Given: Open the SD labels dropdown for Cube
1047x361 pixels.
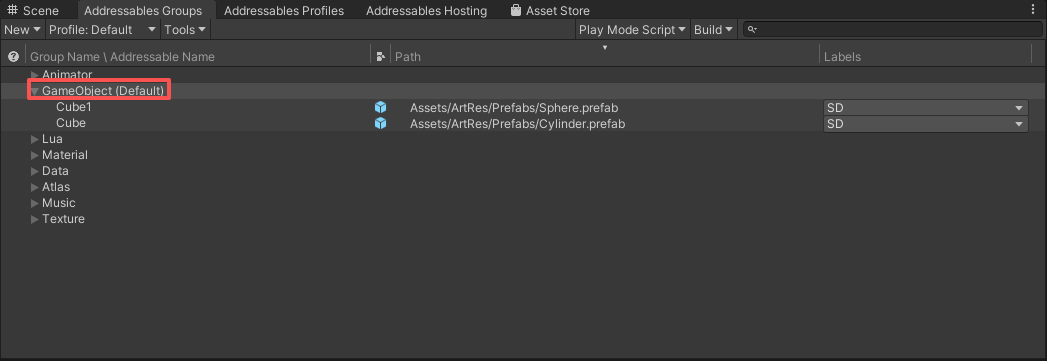Looking at the screenshot, I should click(925, 124).
